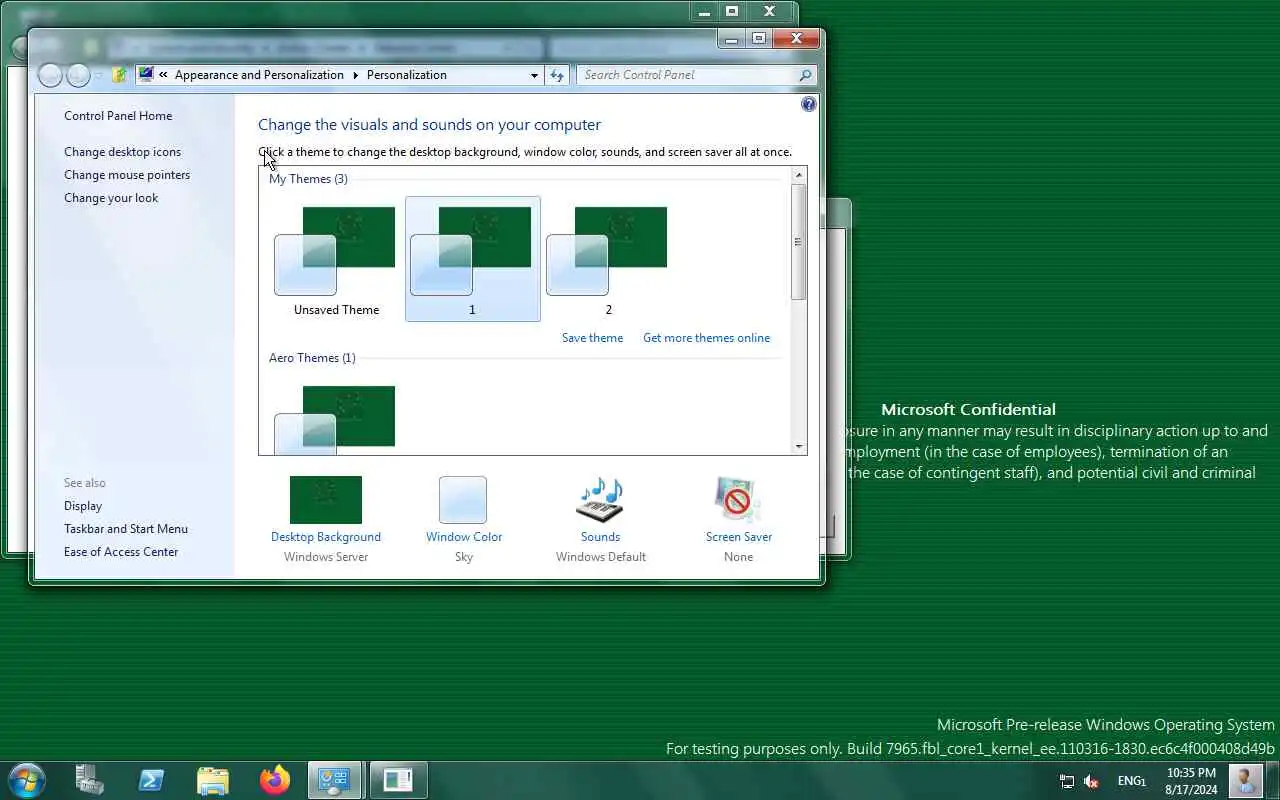Click the Refresh button beside address bar
Viewport: 1280px width, 800px height.
coord(557,75)
